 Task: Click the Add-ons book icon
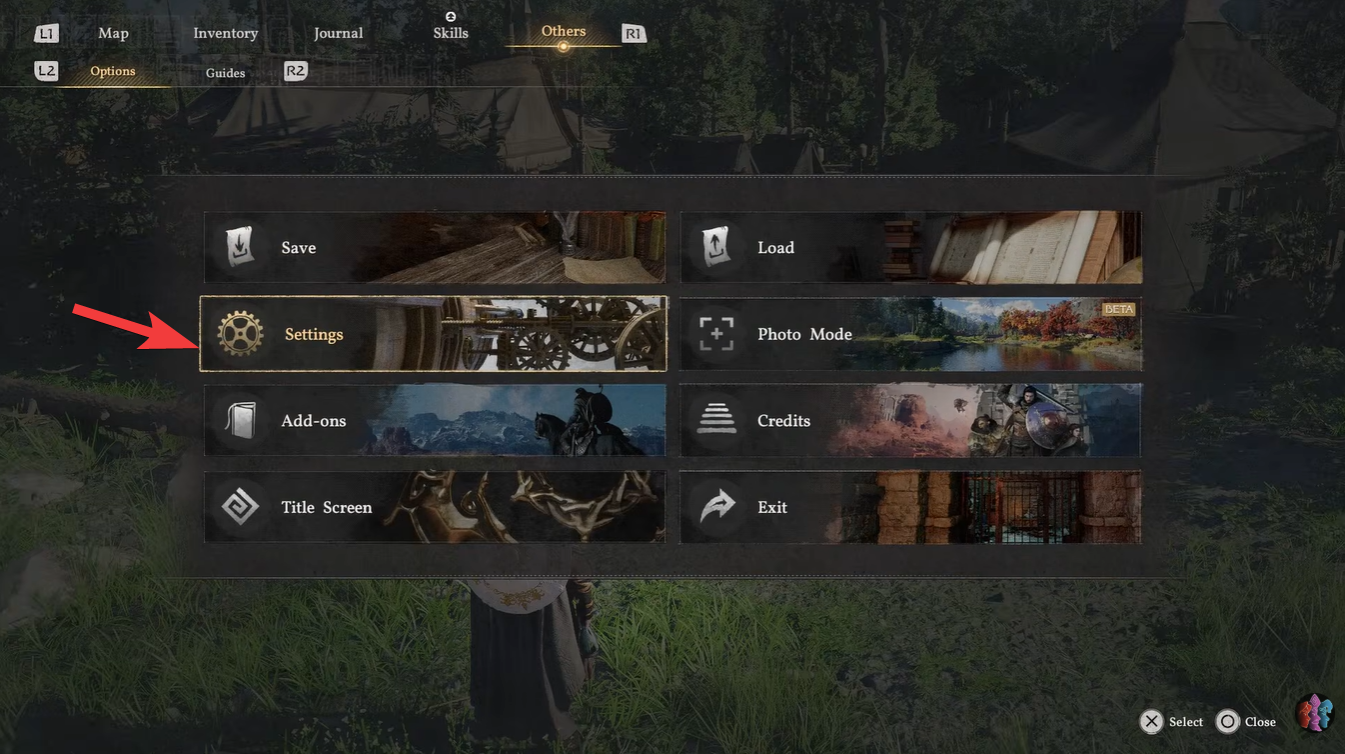click(x=240, y=421)
